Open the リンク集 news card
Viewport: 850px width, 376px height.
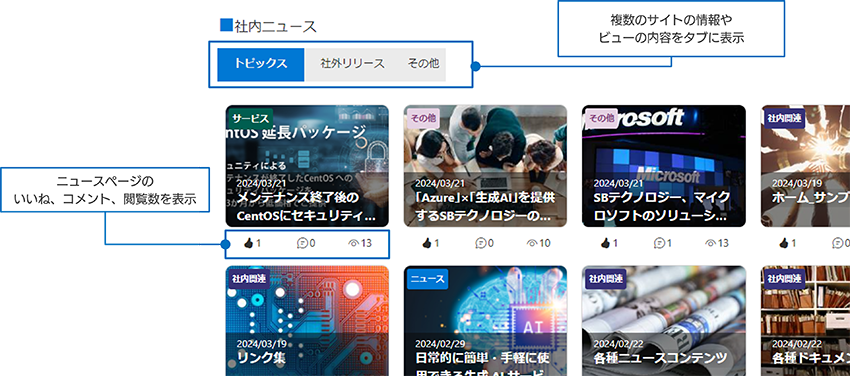coord(307,321)
